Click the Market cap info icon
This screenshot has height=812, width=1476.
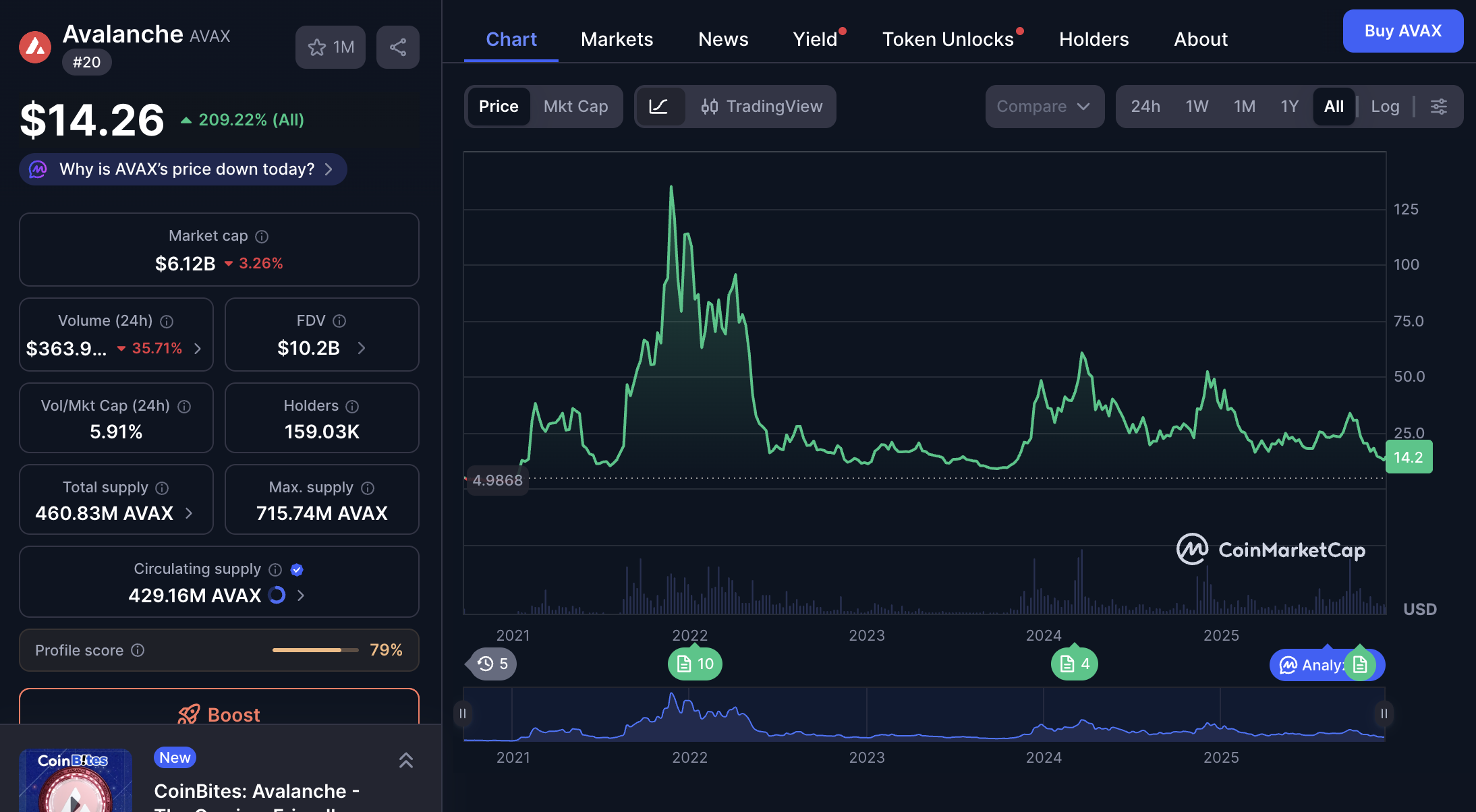tap(262, 237)
